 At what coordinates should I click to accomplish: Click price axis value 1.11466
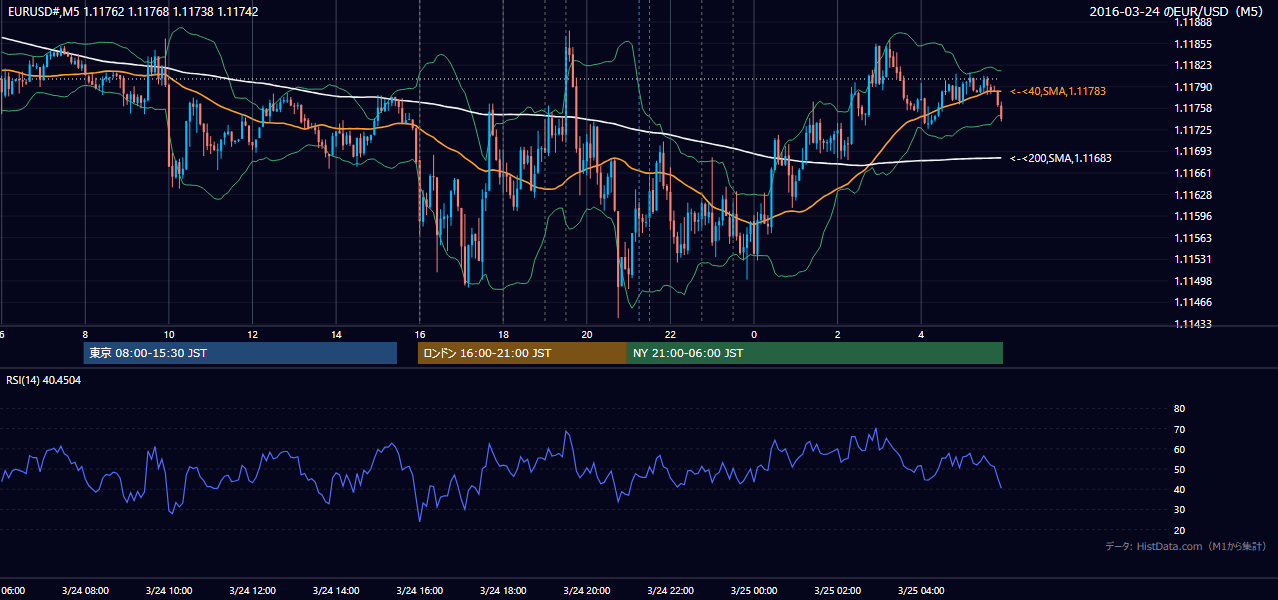tap(1193, 302)
